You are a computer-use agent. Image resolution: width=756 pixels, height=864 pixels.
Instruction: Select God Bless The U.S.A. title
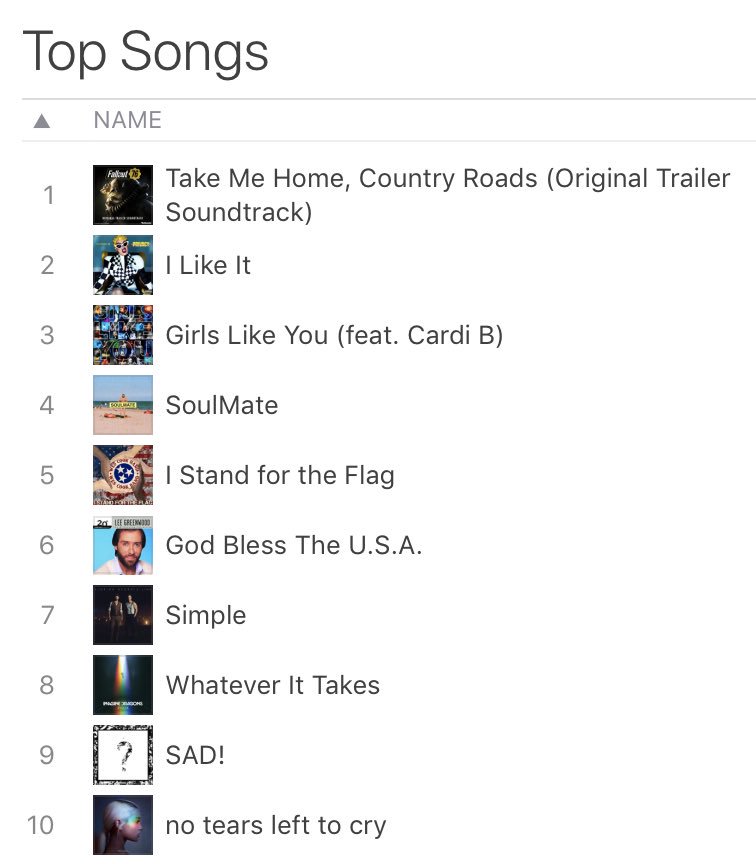(294, 546)
